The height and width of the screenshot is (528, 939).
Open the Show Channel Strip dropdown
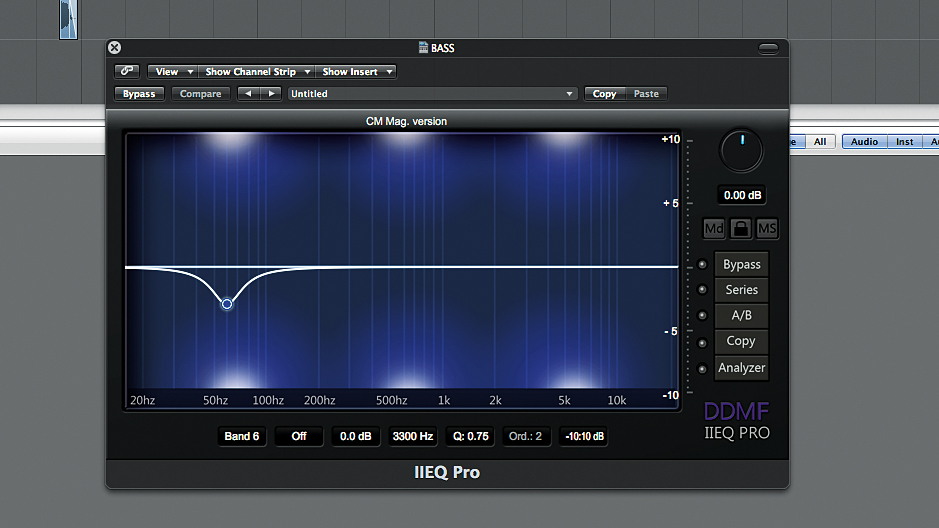click(x=256, y=71)
